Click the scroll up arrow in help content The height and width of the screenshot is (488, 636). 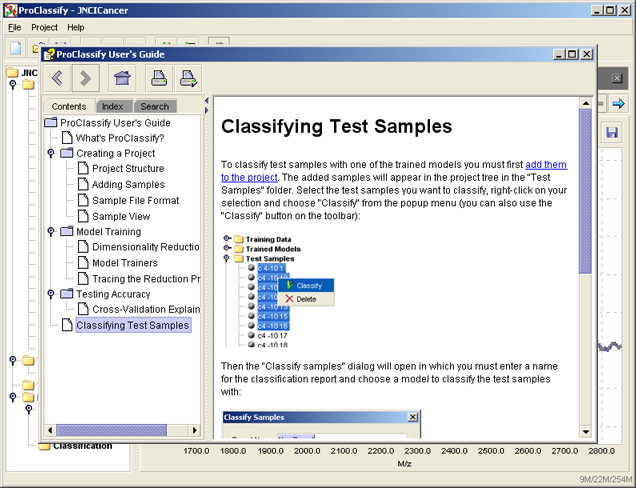[585, 103]
